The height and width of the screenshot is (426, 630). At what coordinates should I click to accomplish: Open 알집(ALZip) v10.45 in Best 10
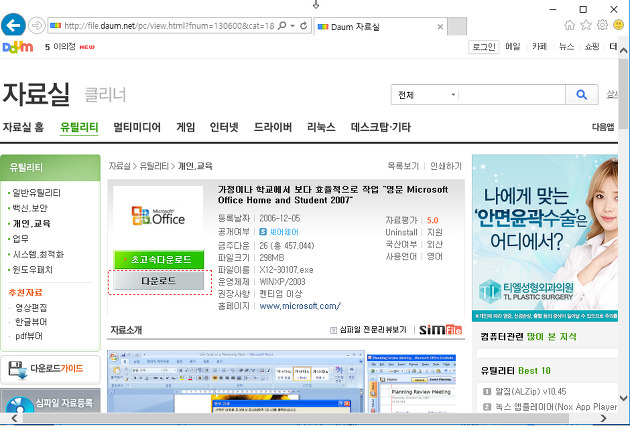pyautogui.click(x=530, y=391)
